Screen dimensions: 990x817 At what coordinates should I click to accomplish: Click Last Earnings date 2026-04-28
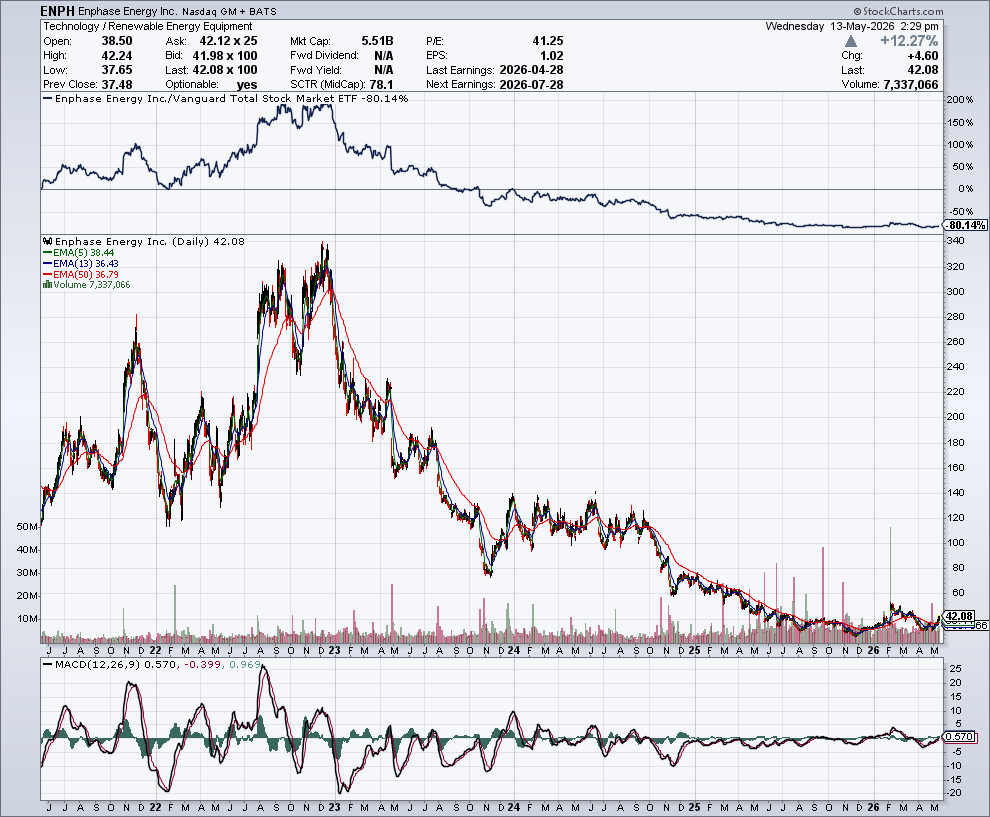click(531, 70)
